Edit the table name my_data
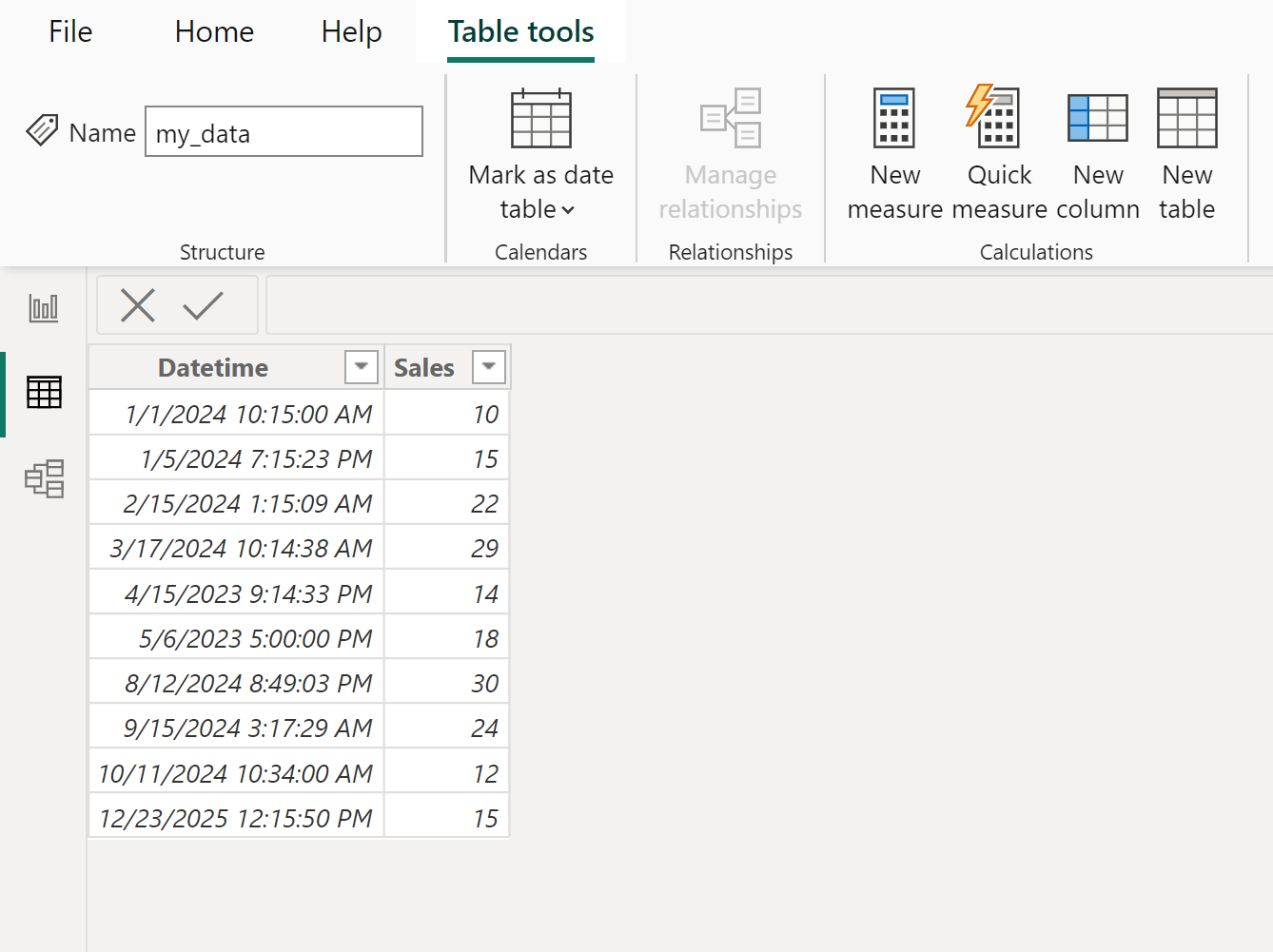The width and height of the screenshot is (1273, 952). pyautogui.click(x=283, y=131)
